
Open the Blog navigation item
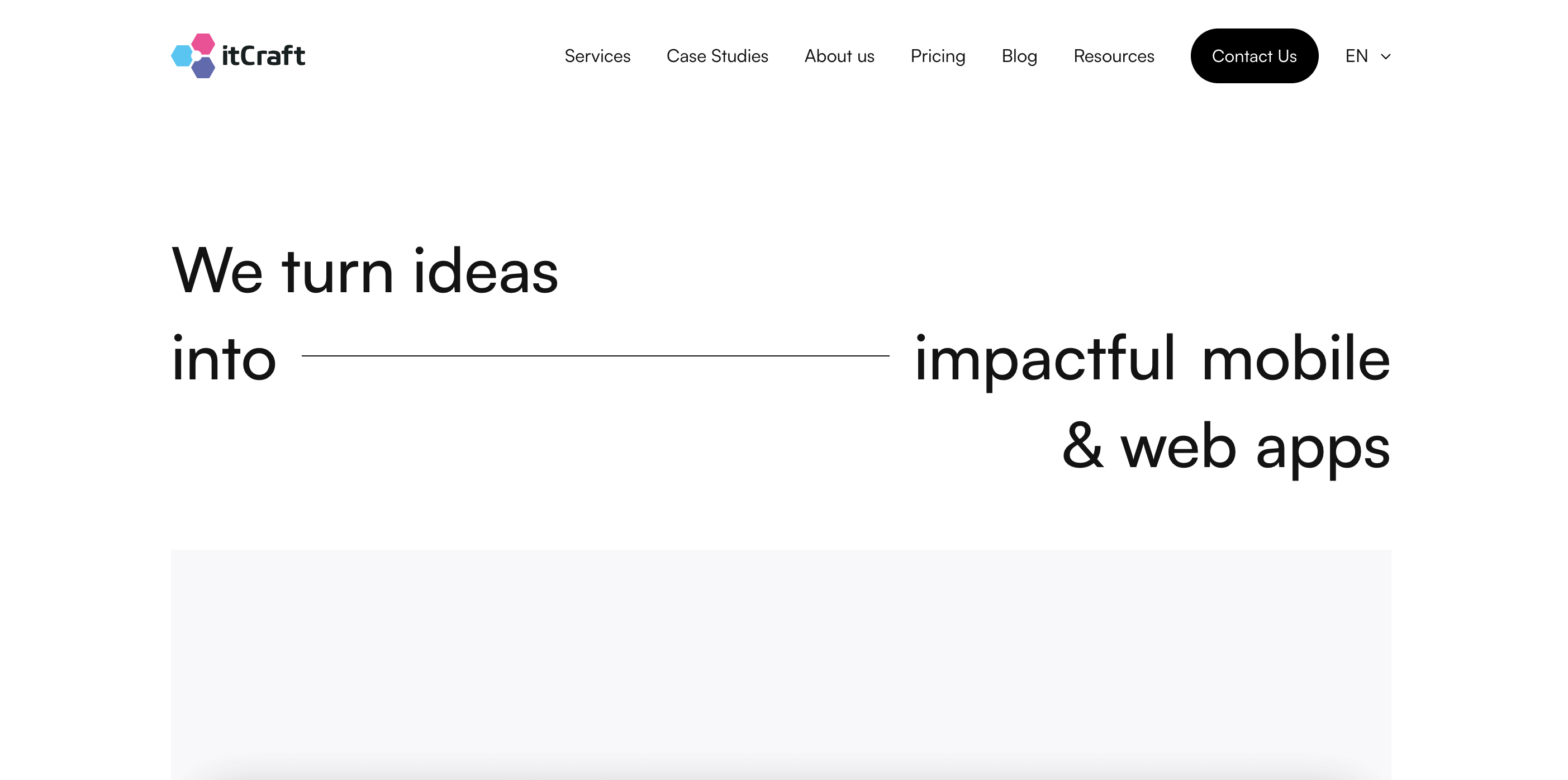pyautogui.click(x=1019, y=55)
